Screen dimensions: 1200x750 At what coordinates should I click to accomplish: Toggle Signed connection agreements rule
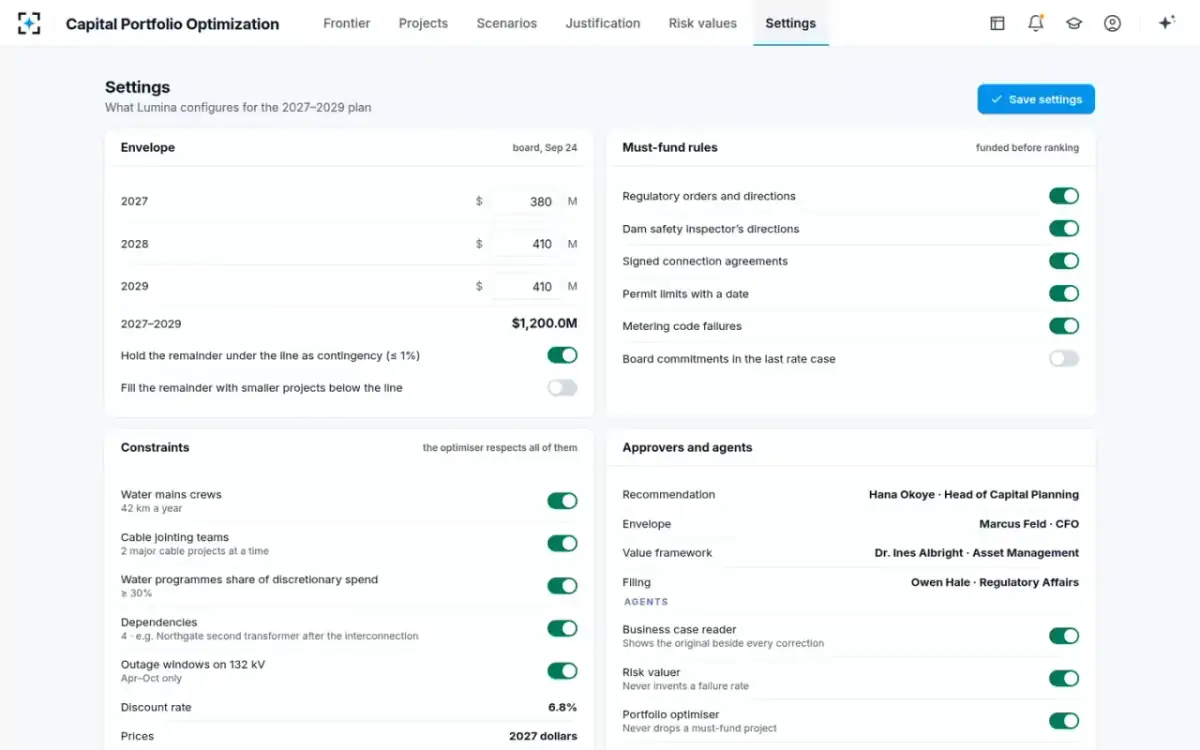[1064, 261]
